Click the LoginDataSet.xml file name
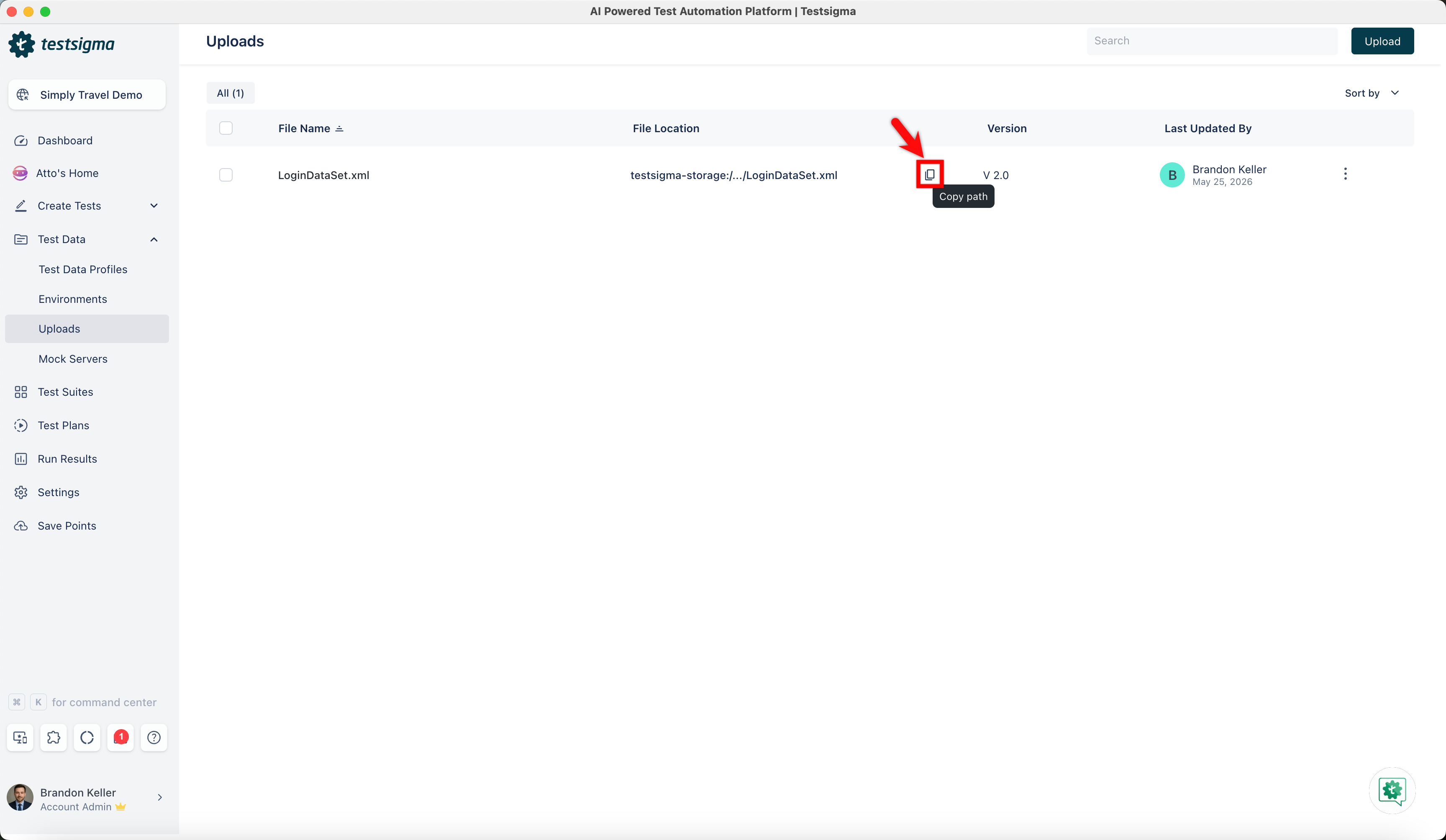Viewport: 1446px width, 840px height. tap(323, 175)
